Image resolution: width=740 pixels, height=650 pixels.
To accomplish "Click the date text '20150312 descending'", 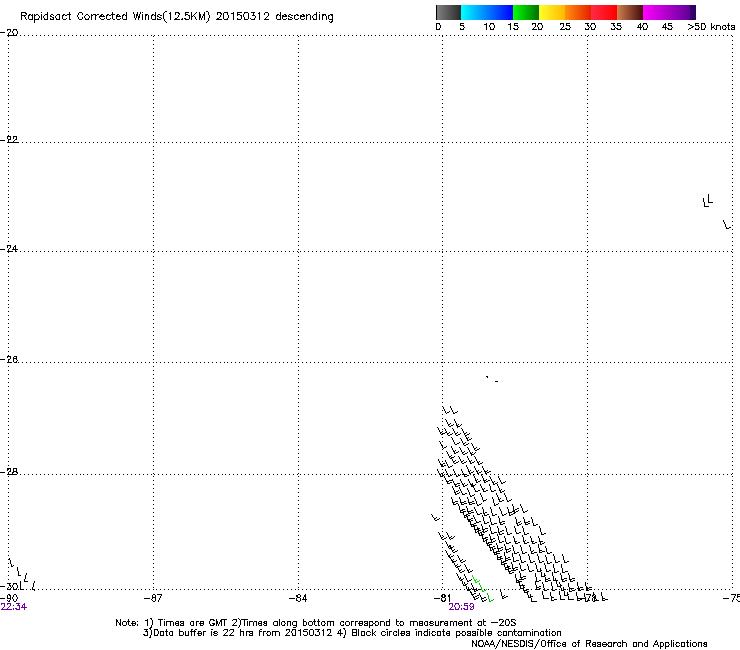I will click(x=275, y=17).
